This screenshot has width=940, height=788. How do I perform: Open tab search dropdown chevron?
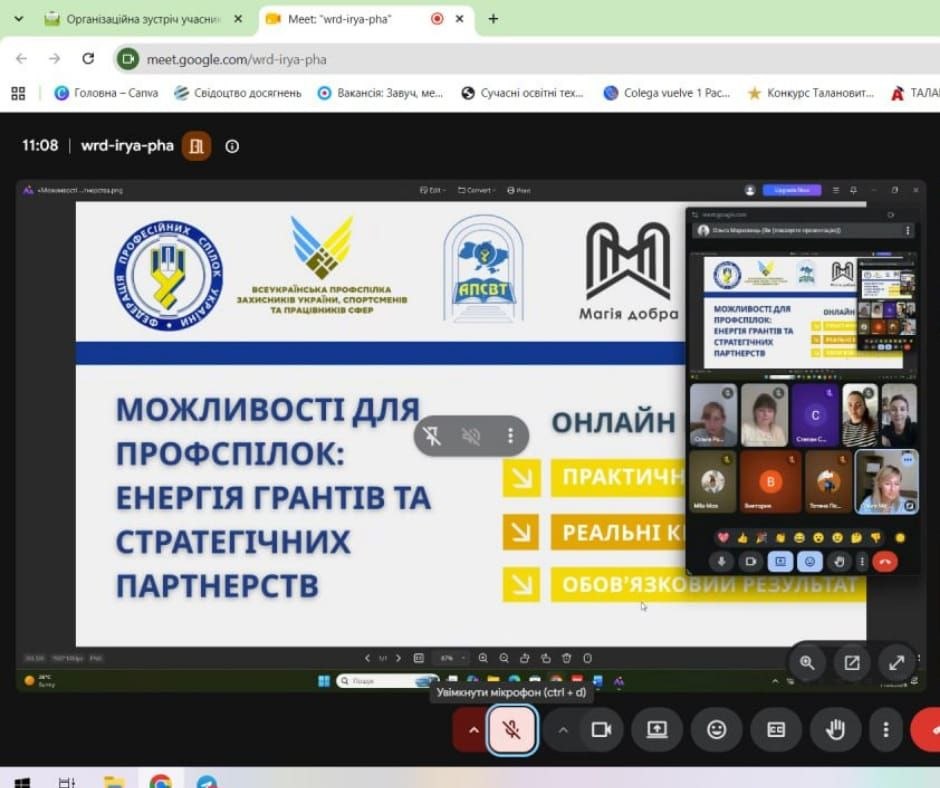point(19,19)
